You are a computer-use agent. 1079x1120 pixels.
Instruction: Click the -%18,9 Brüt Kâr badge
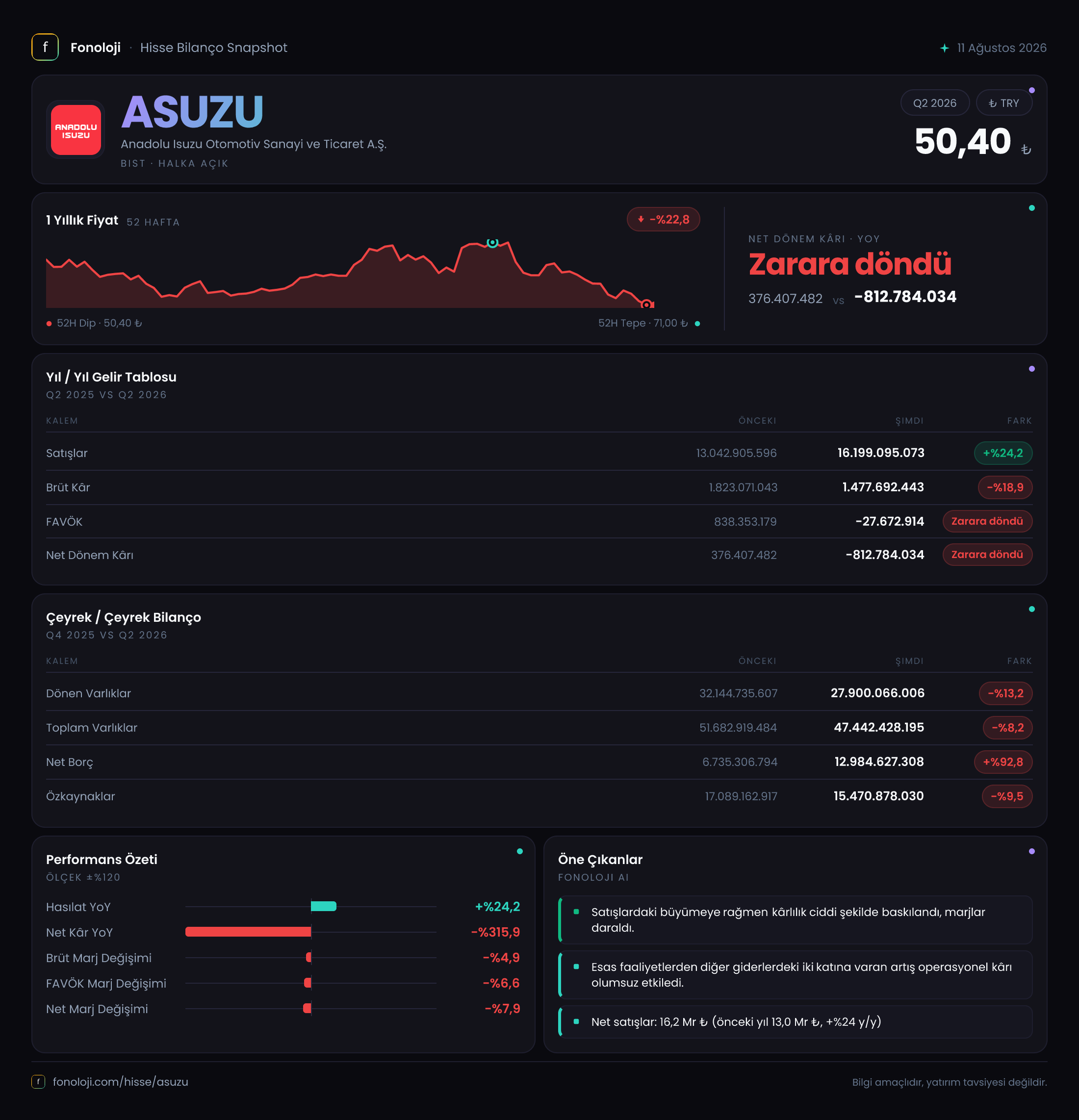pyautogui.click(x=1005, y=487)
